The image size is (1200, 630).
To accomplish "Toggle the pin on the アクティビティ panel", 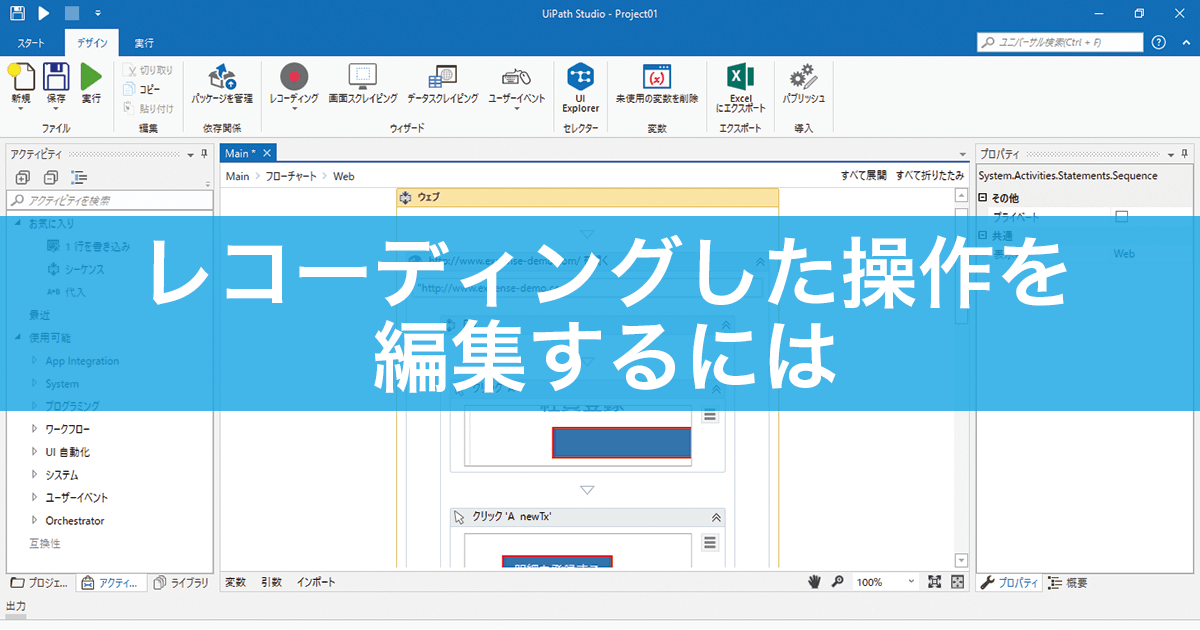I will point(205,153).
